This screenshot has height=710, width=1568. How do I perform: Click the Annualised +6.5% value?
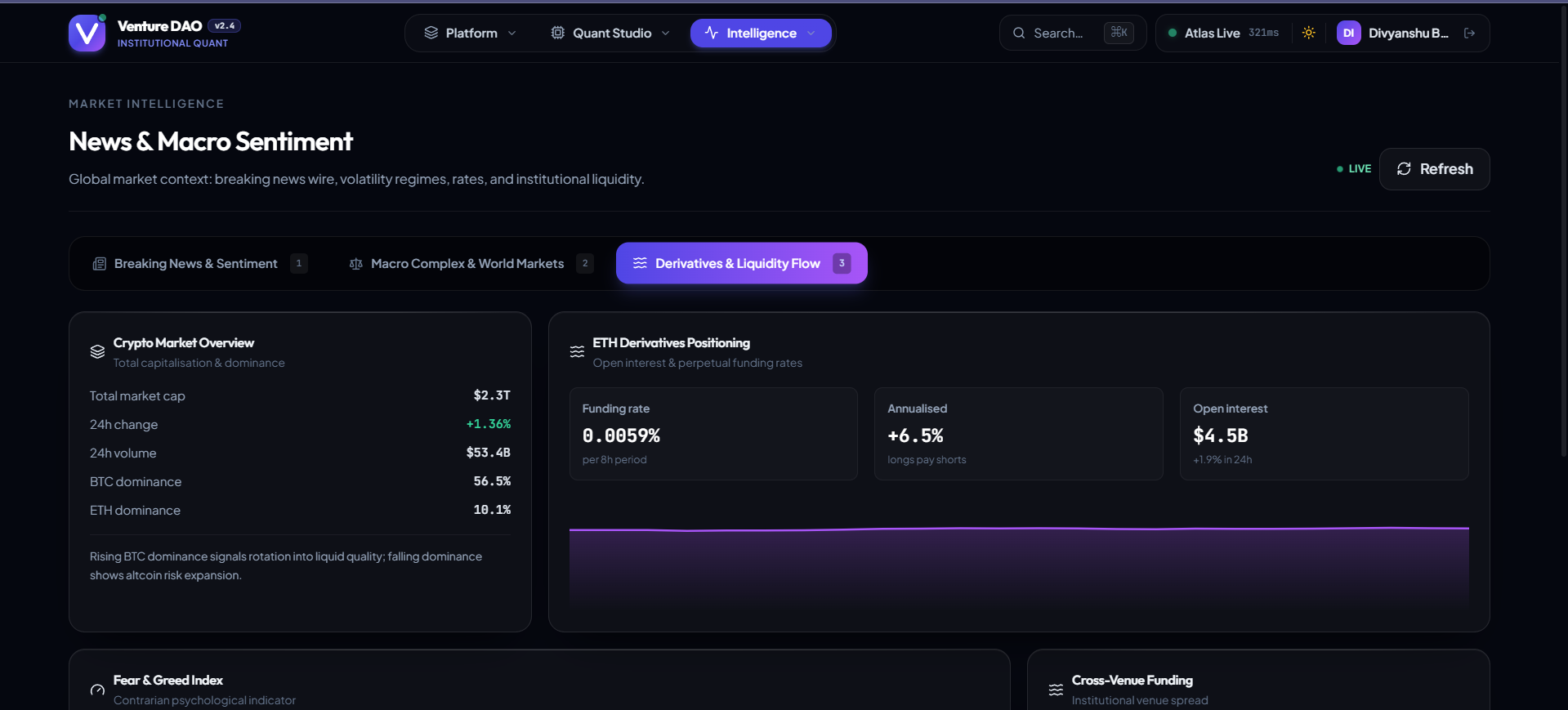pos(915,436)
